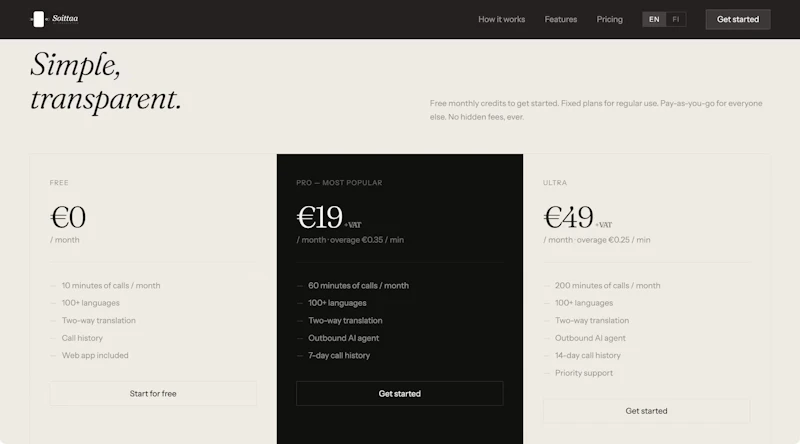Click '10 minutes of calls / month'

pos(111,286)
